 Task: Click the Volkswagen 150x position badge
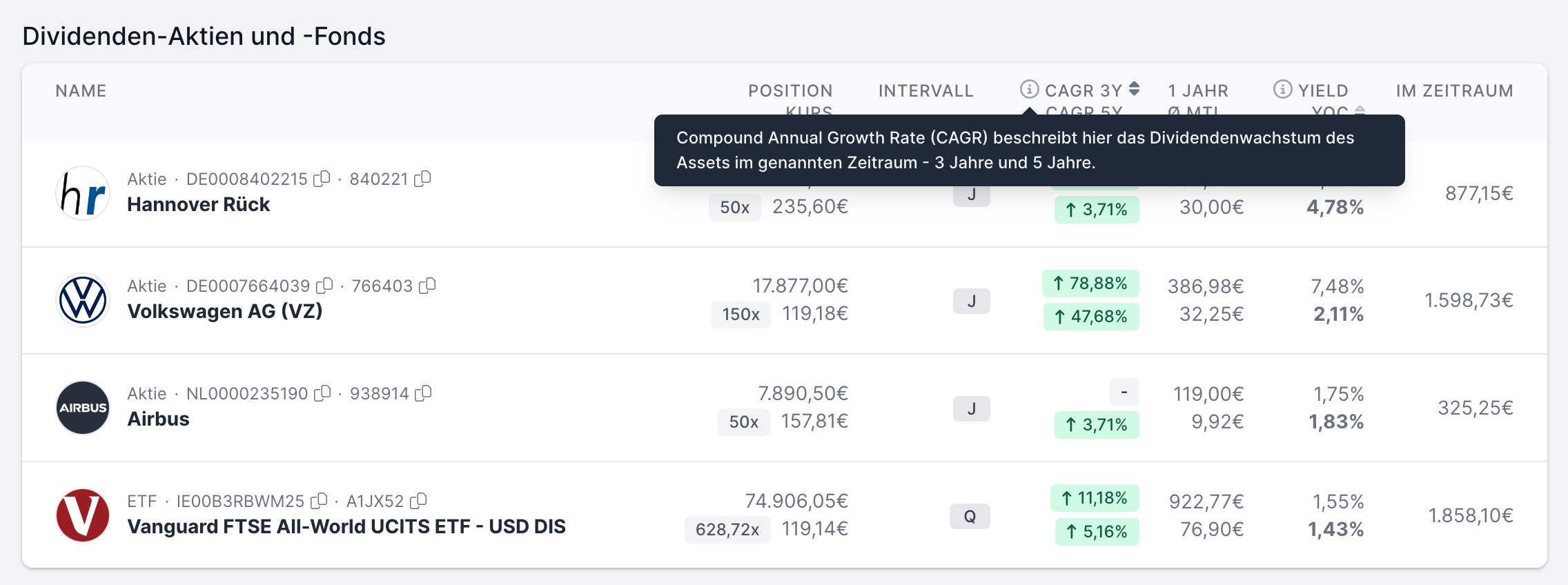[x=741, y=315]
